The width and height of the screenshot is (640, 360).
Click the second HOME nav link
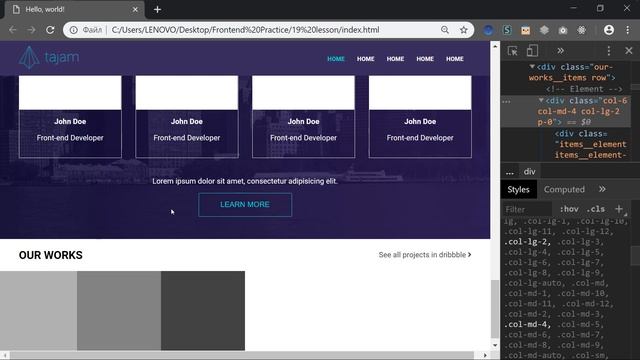(365, 59)
